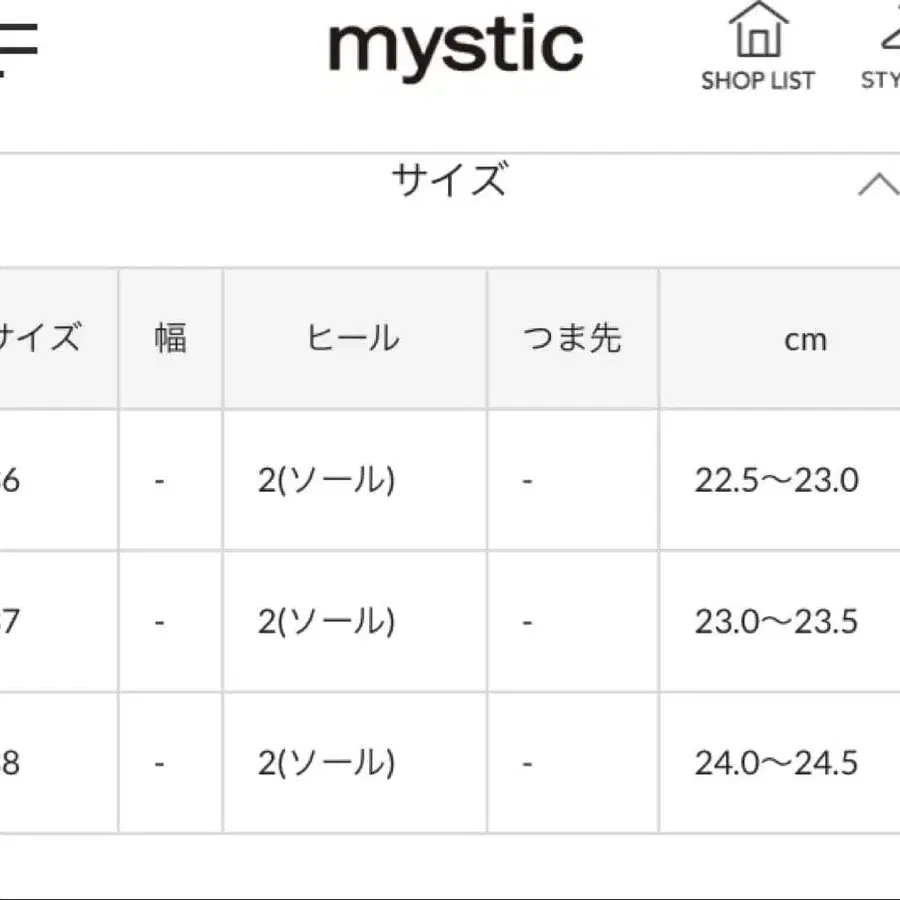Click the ヒール column header

point(352,338)
